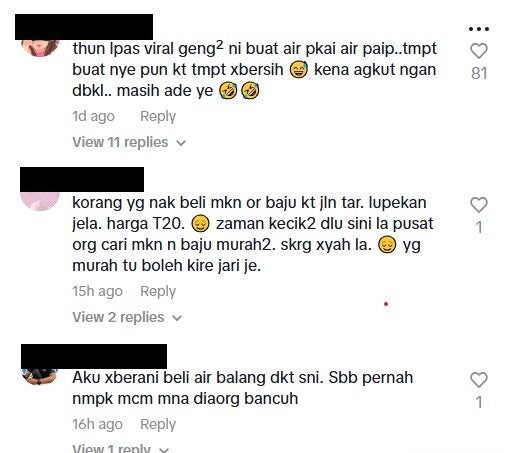
Task: Like the 'air balang' comment
Action: (x=479, y=380)
